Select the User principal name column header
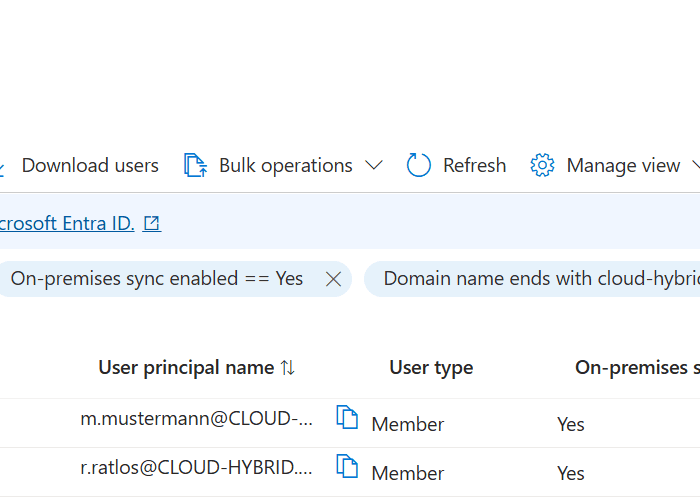The height and width of the screenshot is (497, 700). (186, 368)
